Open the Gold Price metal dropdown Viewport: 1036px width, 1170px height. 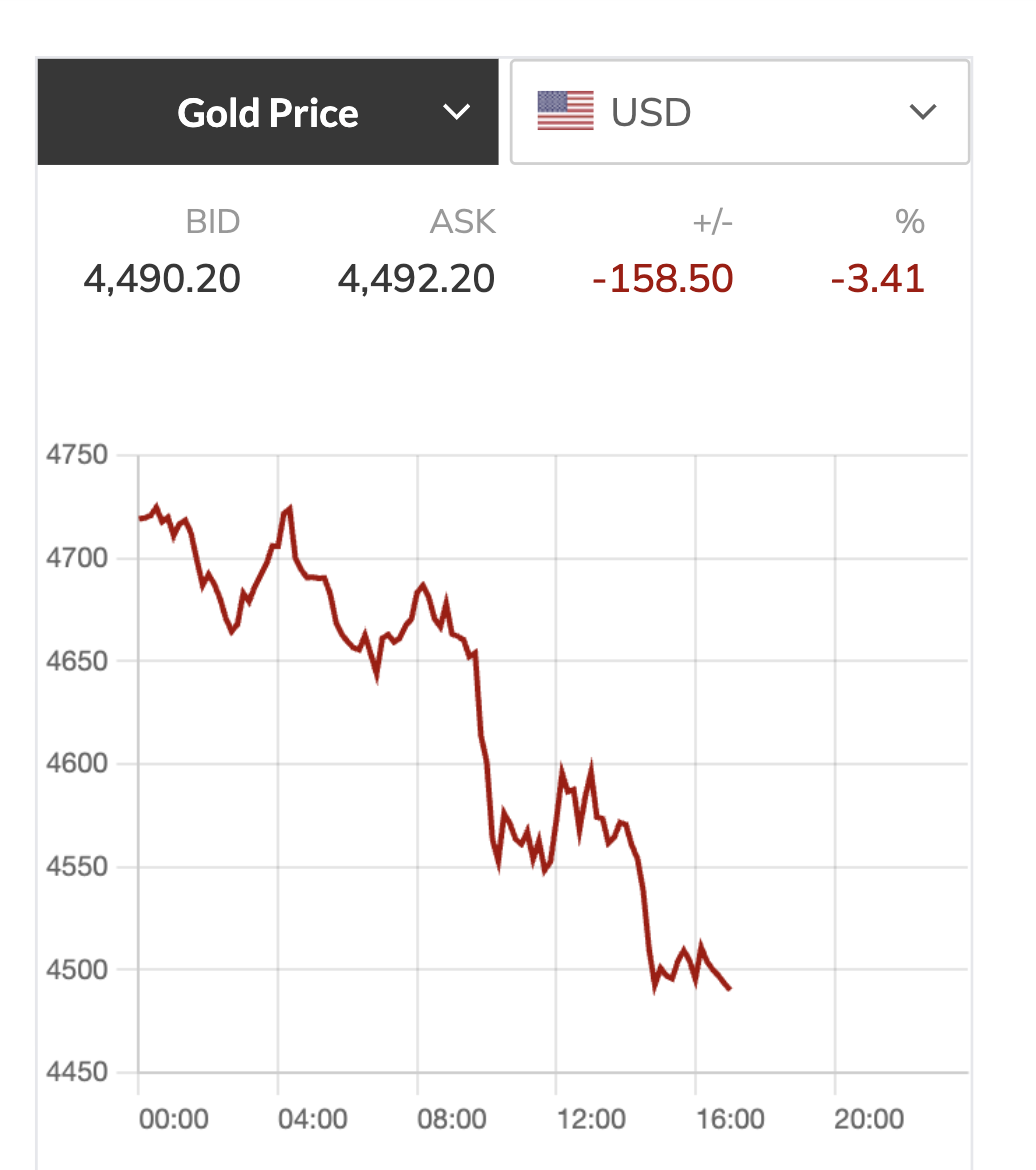click(267, 113)
